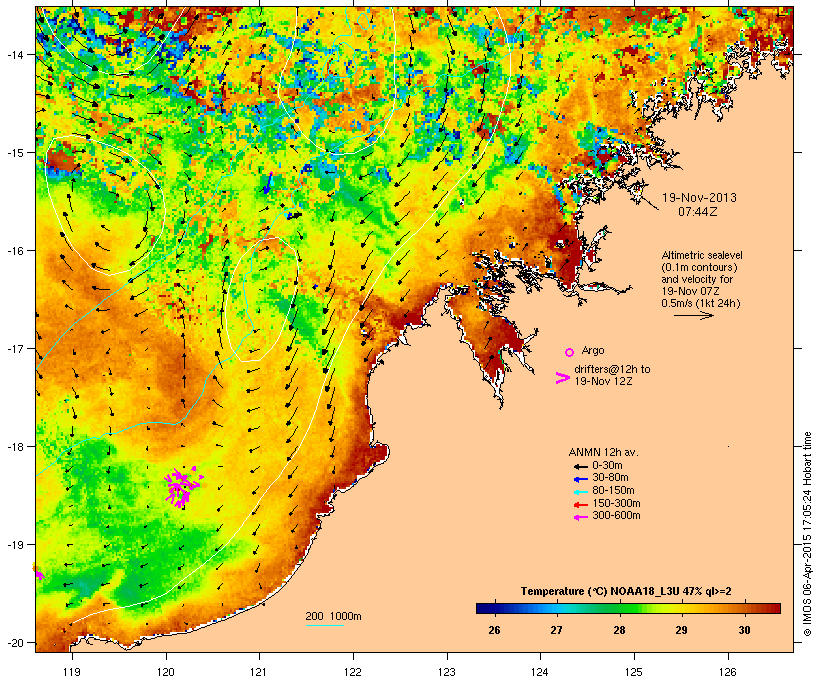Click the colorbar tick label '26'
Viewport: 820px width, 680px height.
[x=494, y=630]
